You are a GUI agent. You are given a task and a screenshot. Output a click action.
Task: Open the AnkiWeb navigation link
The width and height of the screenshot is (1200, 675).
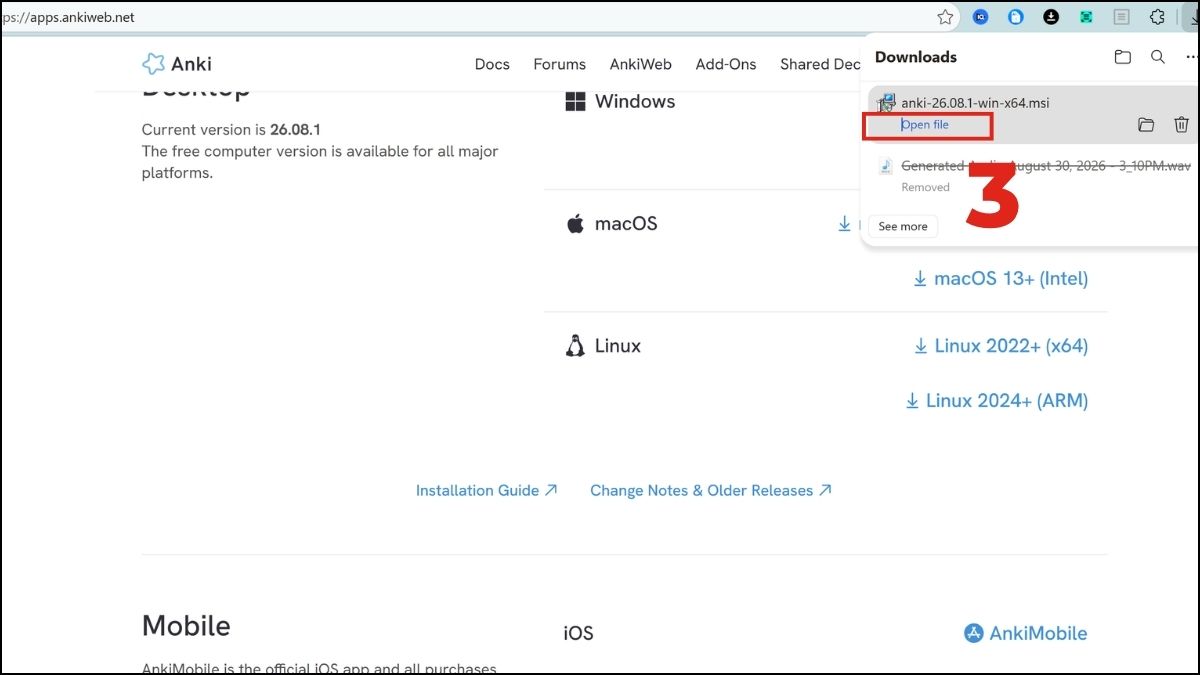click(x=640, y=64)
